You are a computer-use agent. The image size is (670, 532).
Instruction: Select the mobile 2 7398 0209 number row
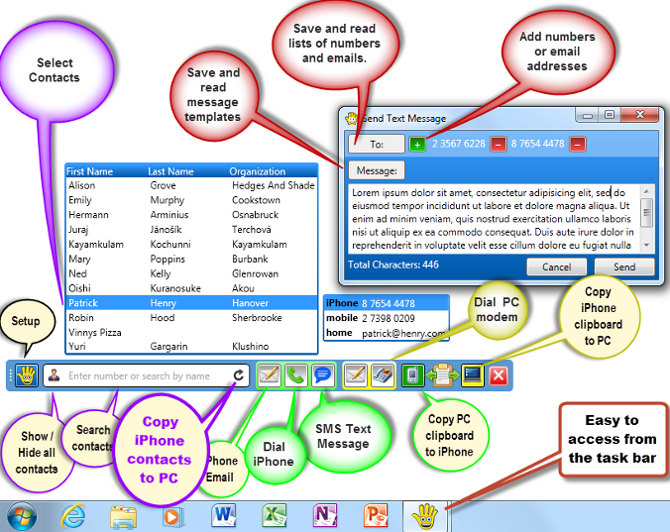pyautogui.click(x=386, y=318)
